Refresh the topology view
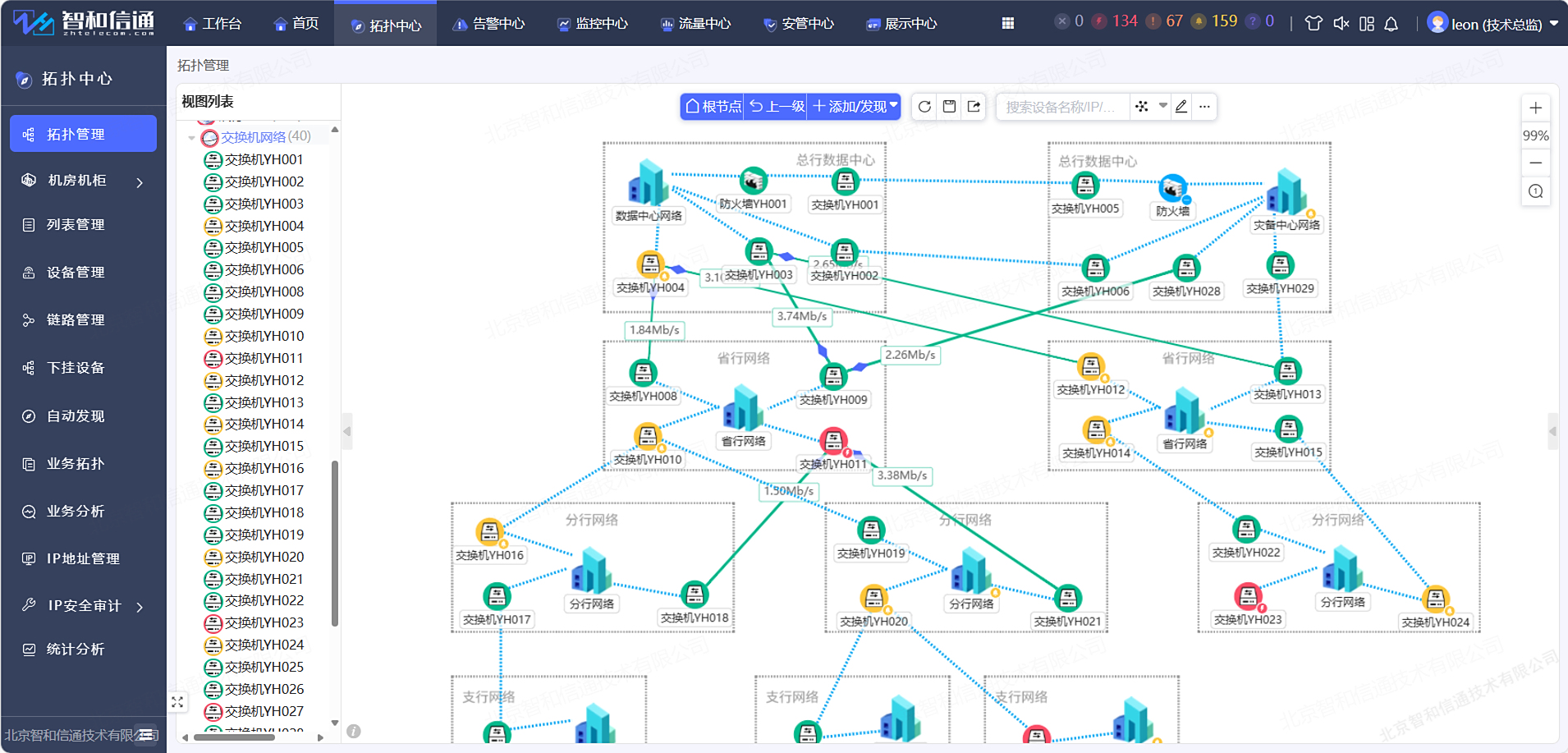 924,107
